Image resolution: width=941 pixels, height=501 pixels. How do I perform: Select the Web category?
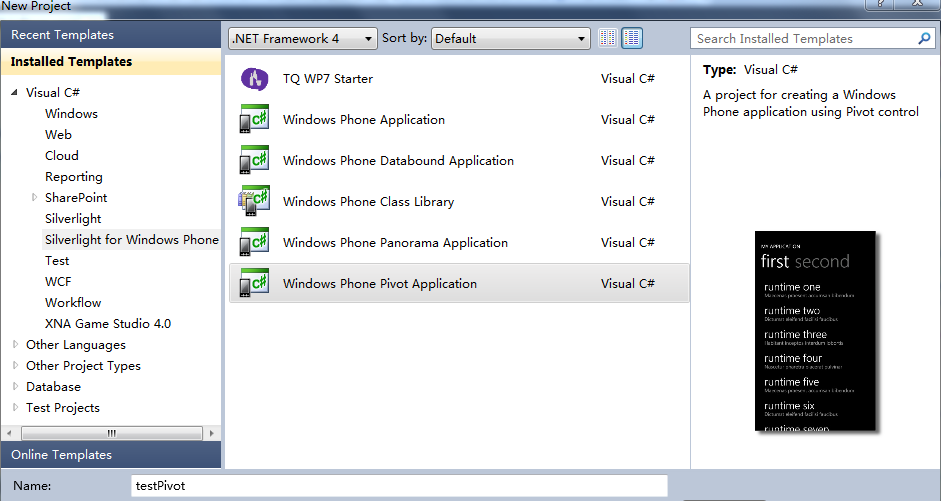tap(58, 134)
